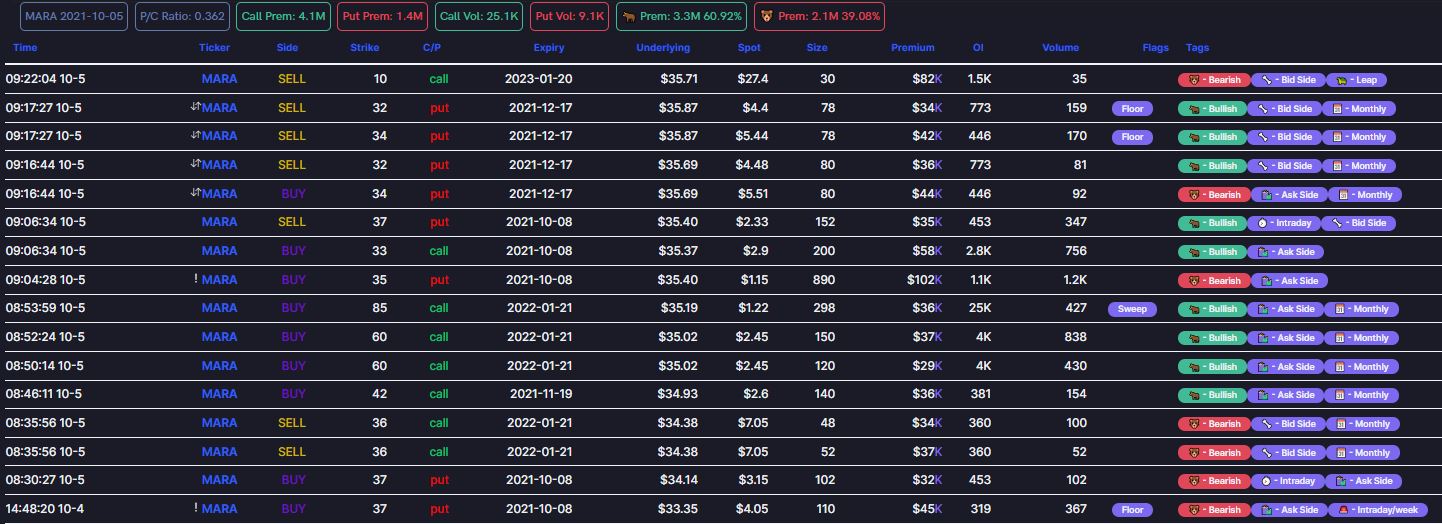This screenshot has height=524, width=1442.
Task: Sort by the Premium column header
Action: 913,47
